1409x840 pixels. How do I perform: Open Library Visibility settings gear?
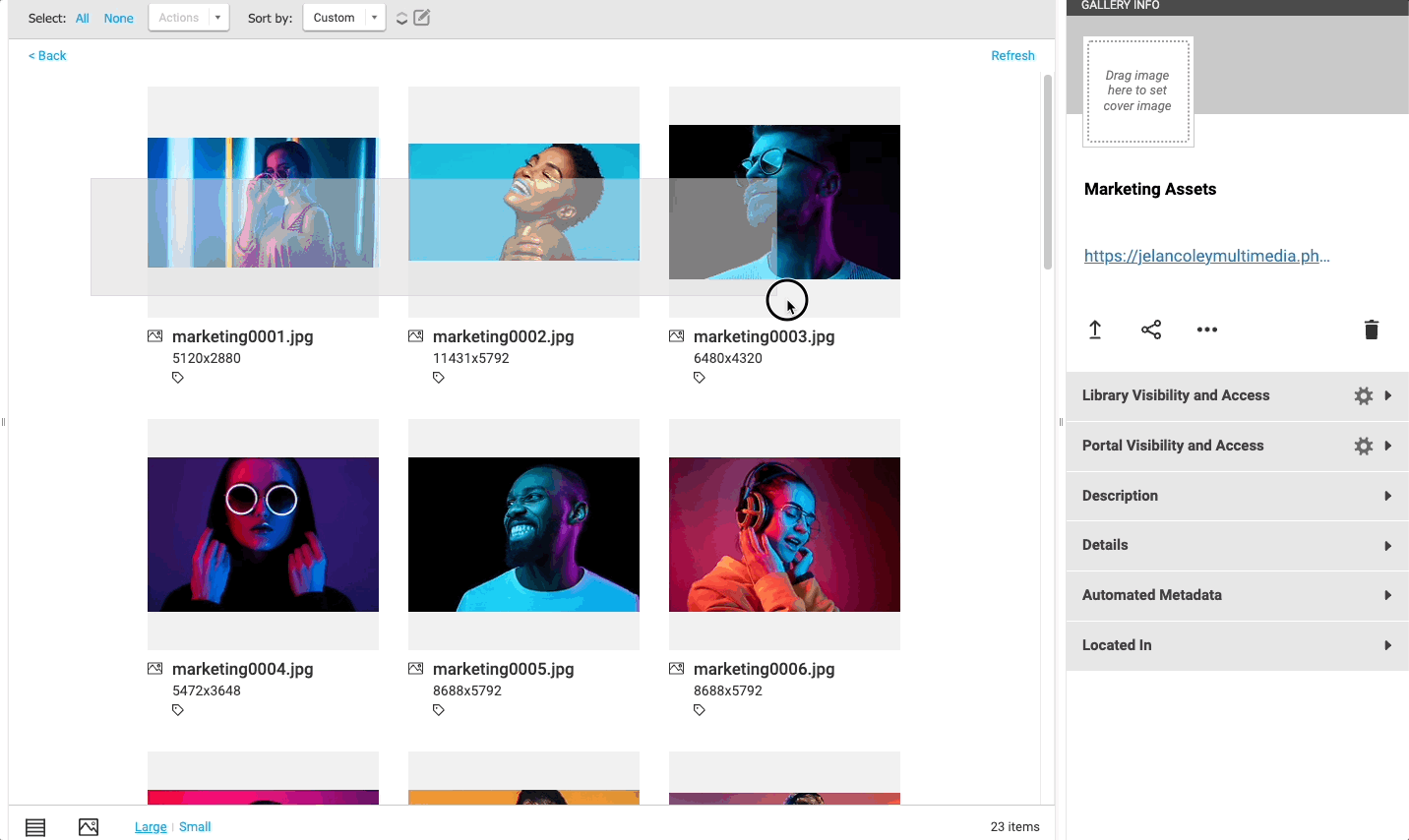pos(1364,395)
